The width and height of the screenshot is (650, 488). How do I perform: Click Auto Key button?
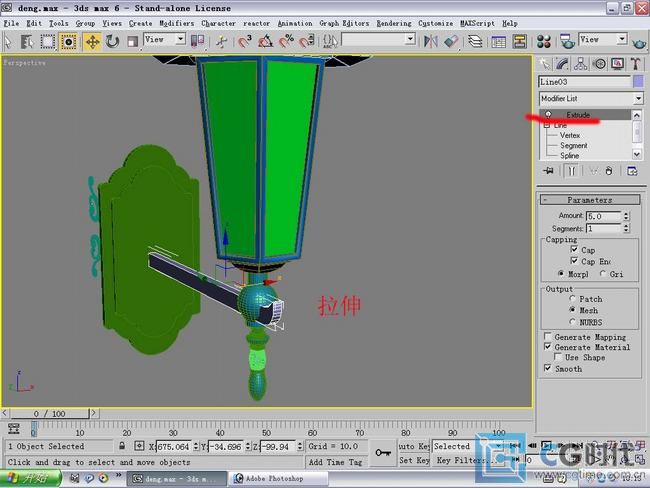(x=414, y=446)
